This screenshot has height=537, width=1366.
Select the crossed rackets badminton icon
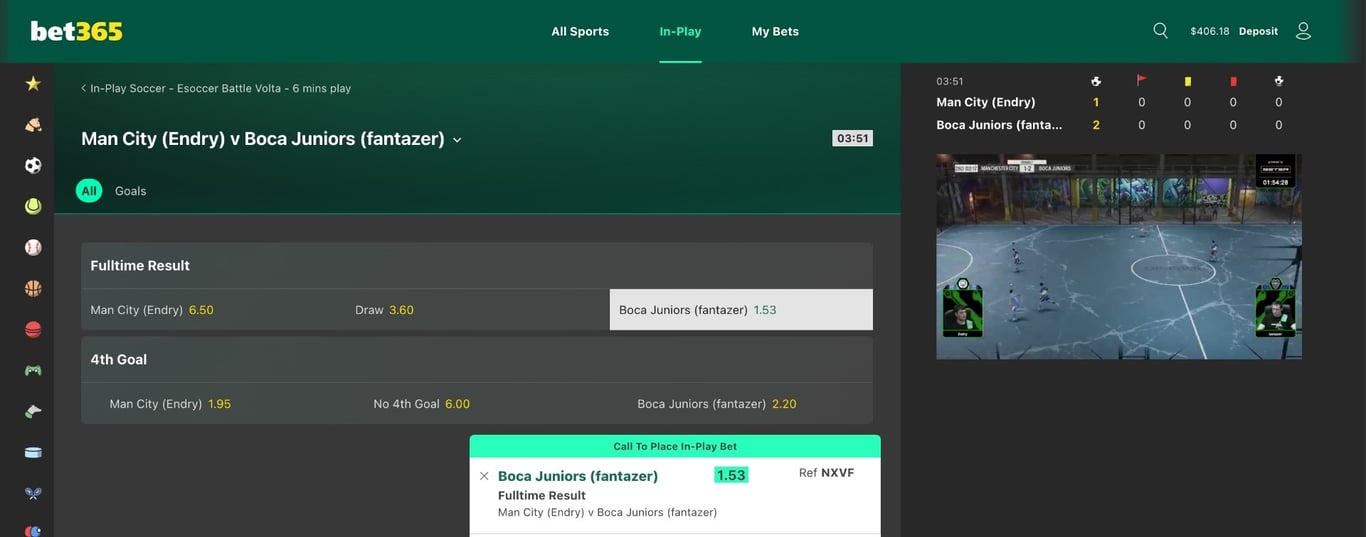pyautogui.click(x=33, y=493)
